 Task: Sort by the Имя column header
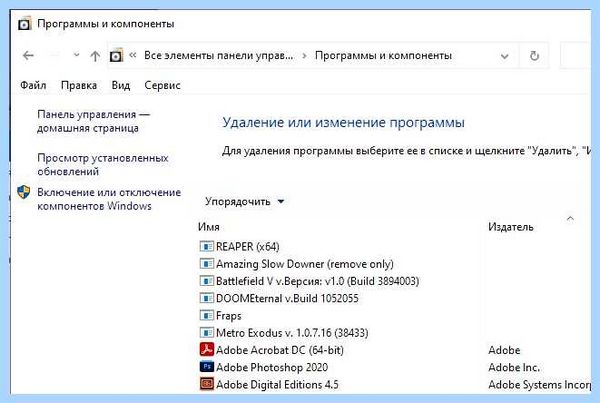tap(209, 227)
